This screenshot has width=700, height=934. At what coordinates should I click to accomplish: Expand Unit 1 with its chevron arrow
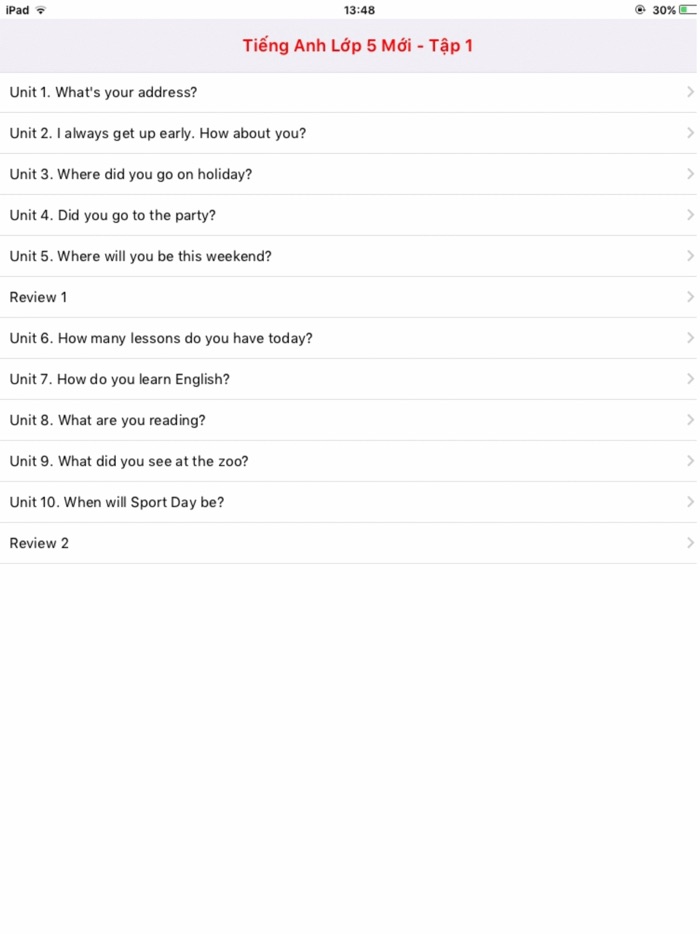tap(689, 91)
